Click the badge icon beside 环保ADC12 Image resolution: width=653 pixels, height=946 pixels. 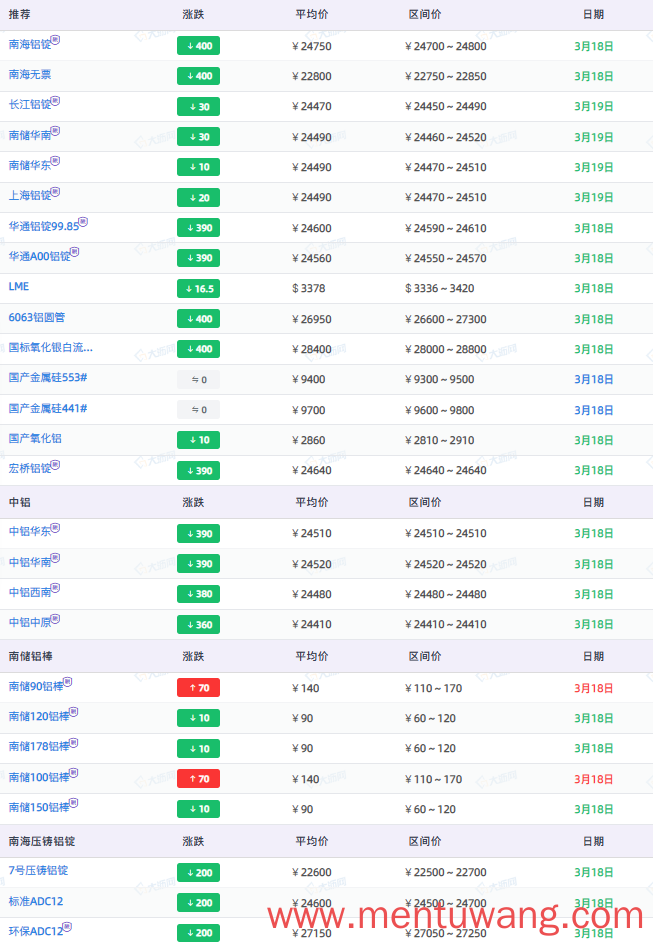(x=68, y=927)
